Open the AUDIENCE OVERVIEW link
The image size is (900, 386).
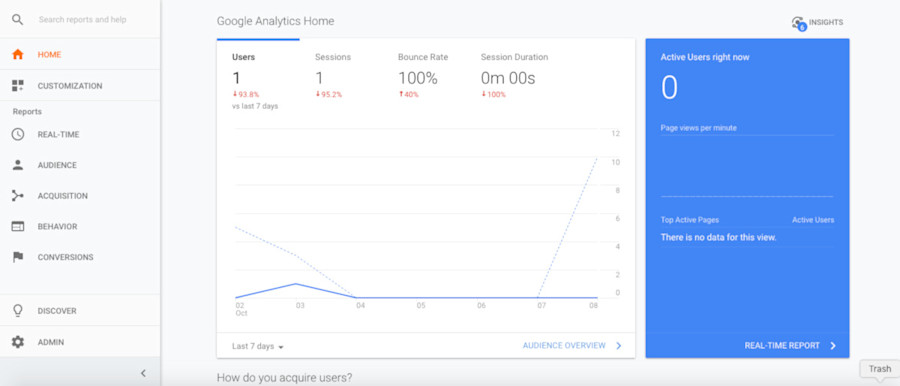click(x=564, y=346)
